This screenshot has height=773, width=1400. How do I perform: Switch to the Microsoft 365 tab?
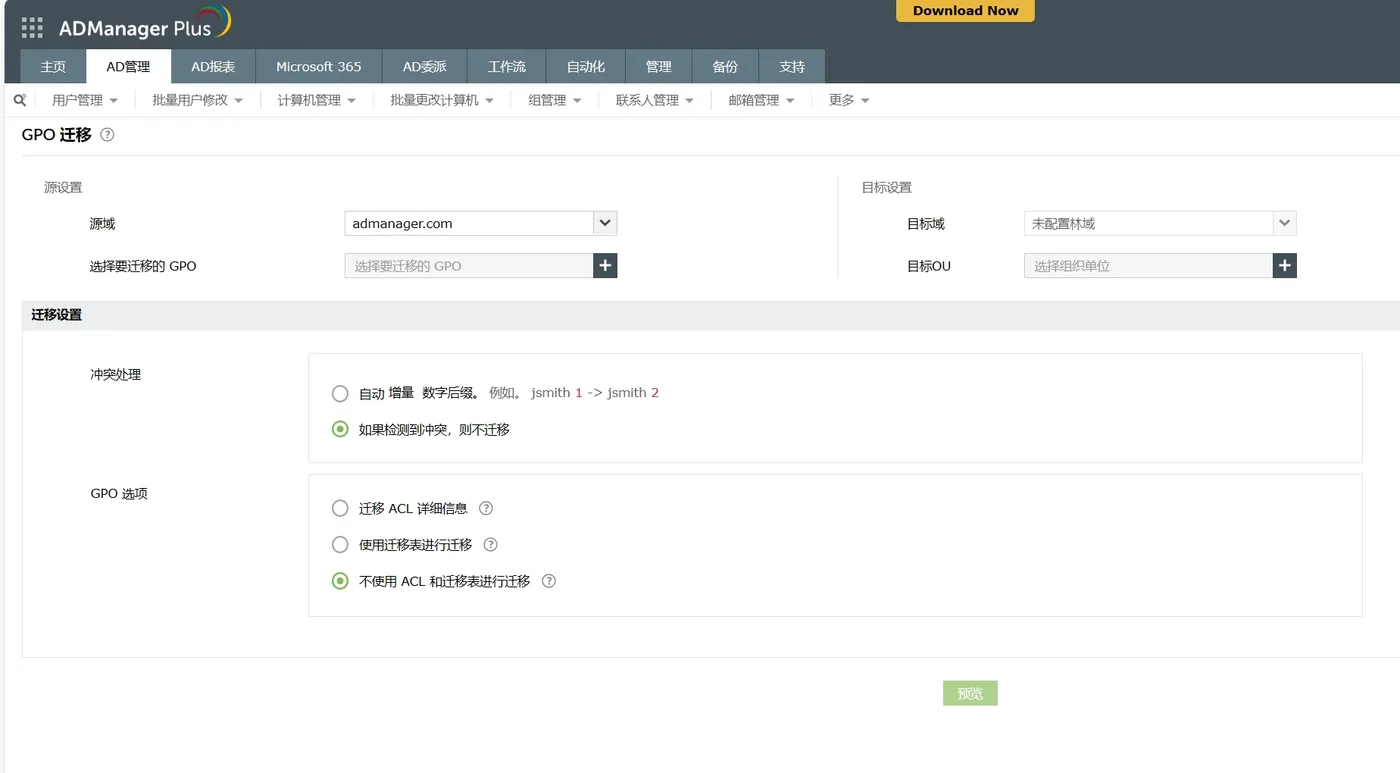point(318,66)
